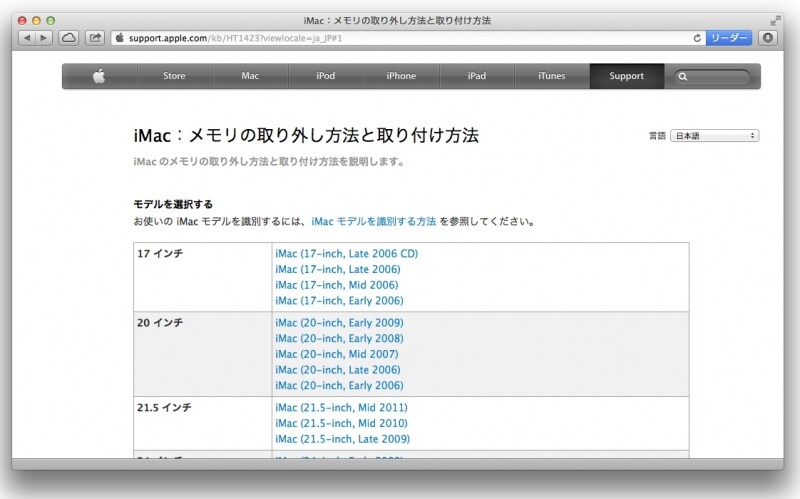Open iMac (21.5-inch, Mid 2011) link
800x499 pixels.
coord(341,407)
